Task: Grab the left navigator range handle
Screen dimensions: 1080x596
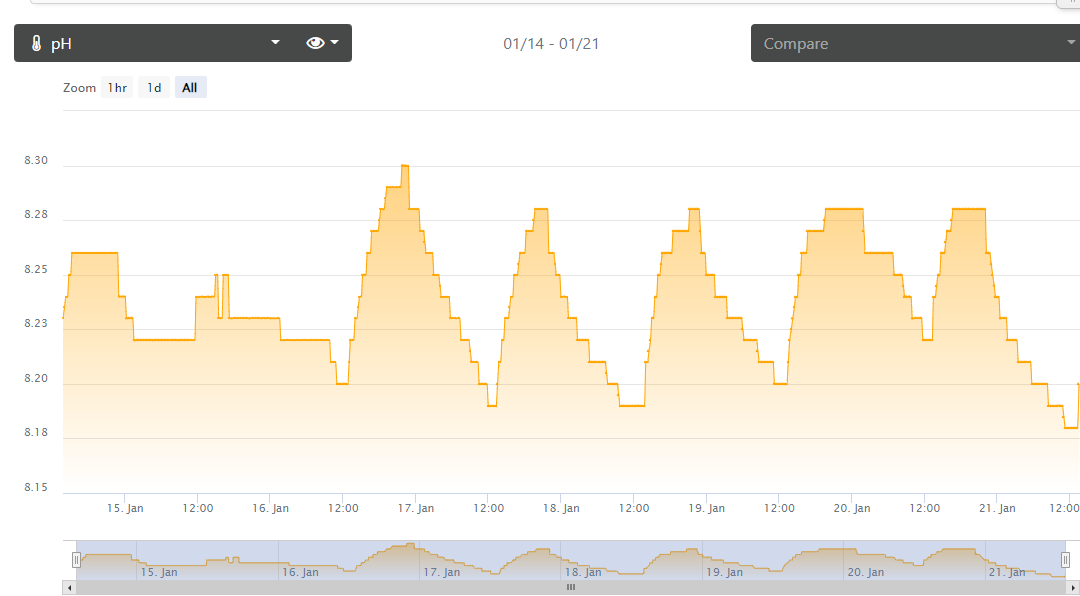Action: coord(76,559)
